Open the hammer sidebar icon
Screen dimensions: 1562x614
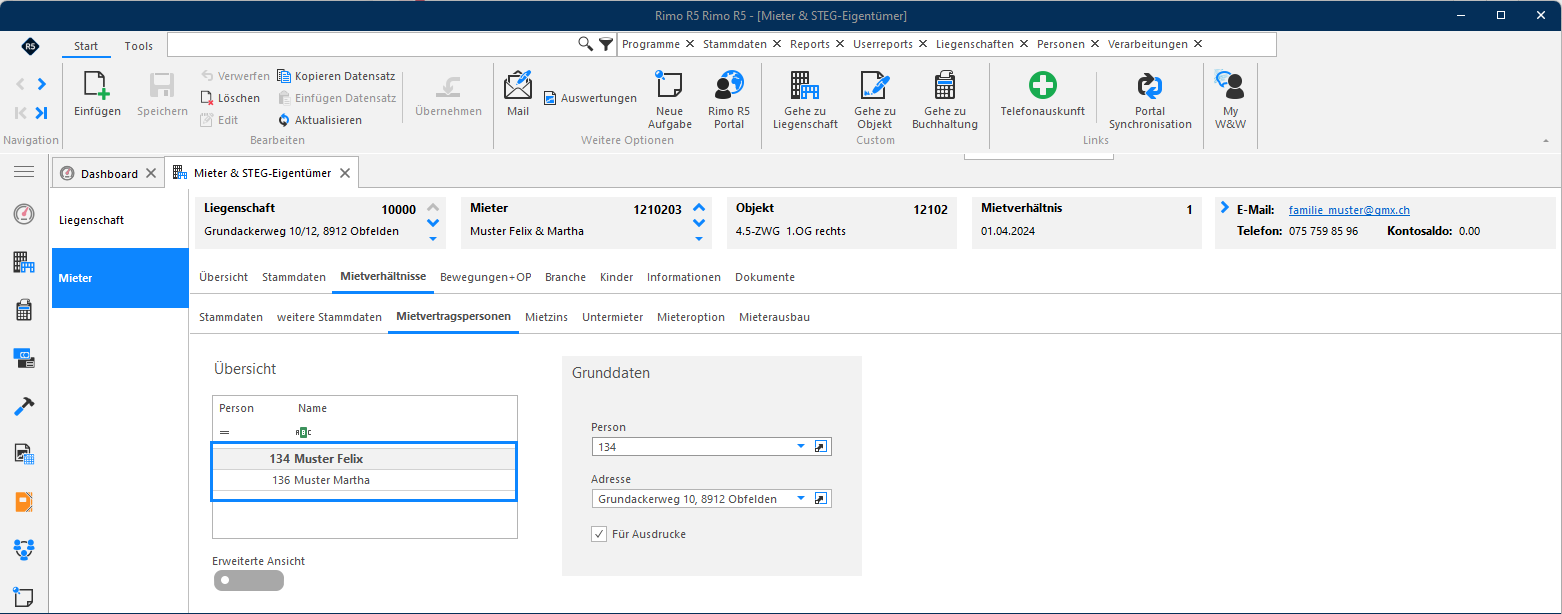click(x=24, y=406)
